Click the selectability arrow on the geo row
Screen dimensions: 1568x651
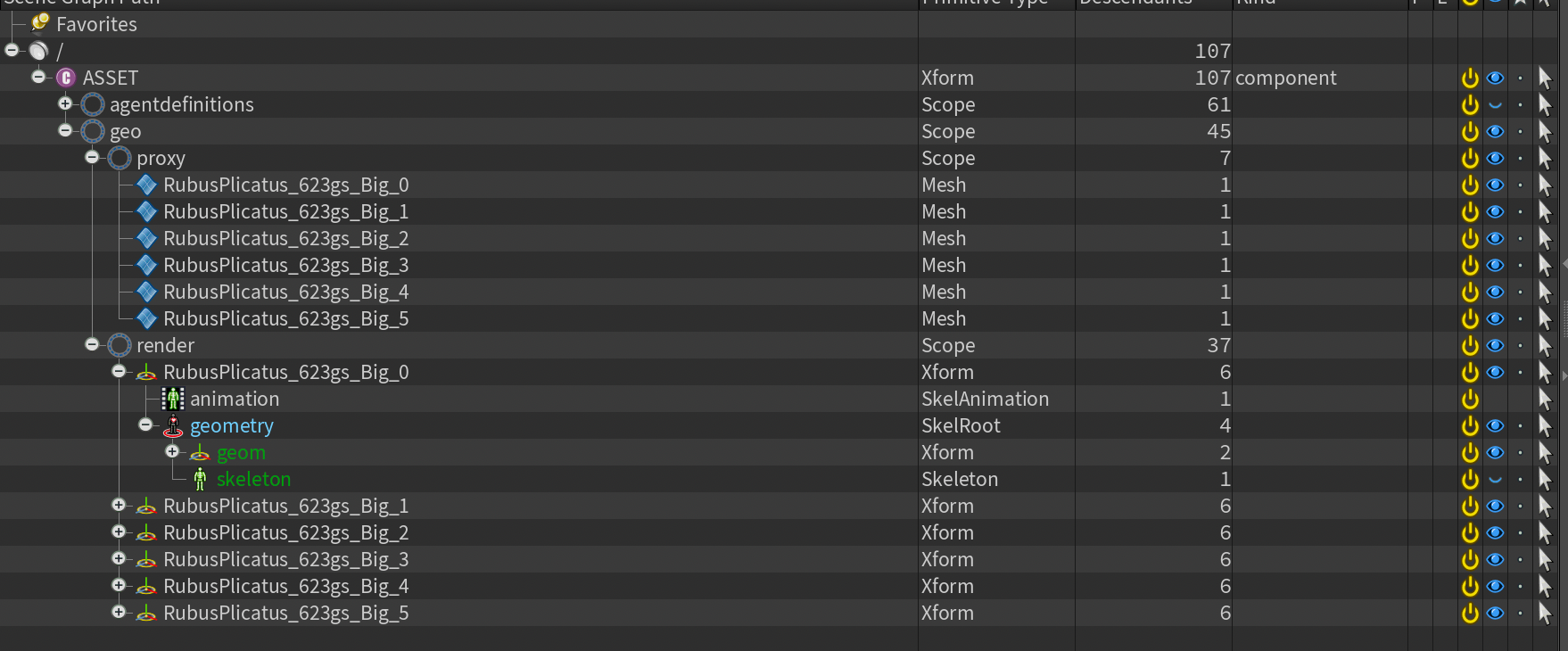[x=1545, y=131]
